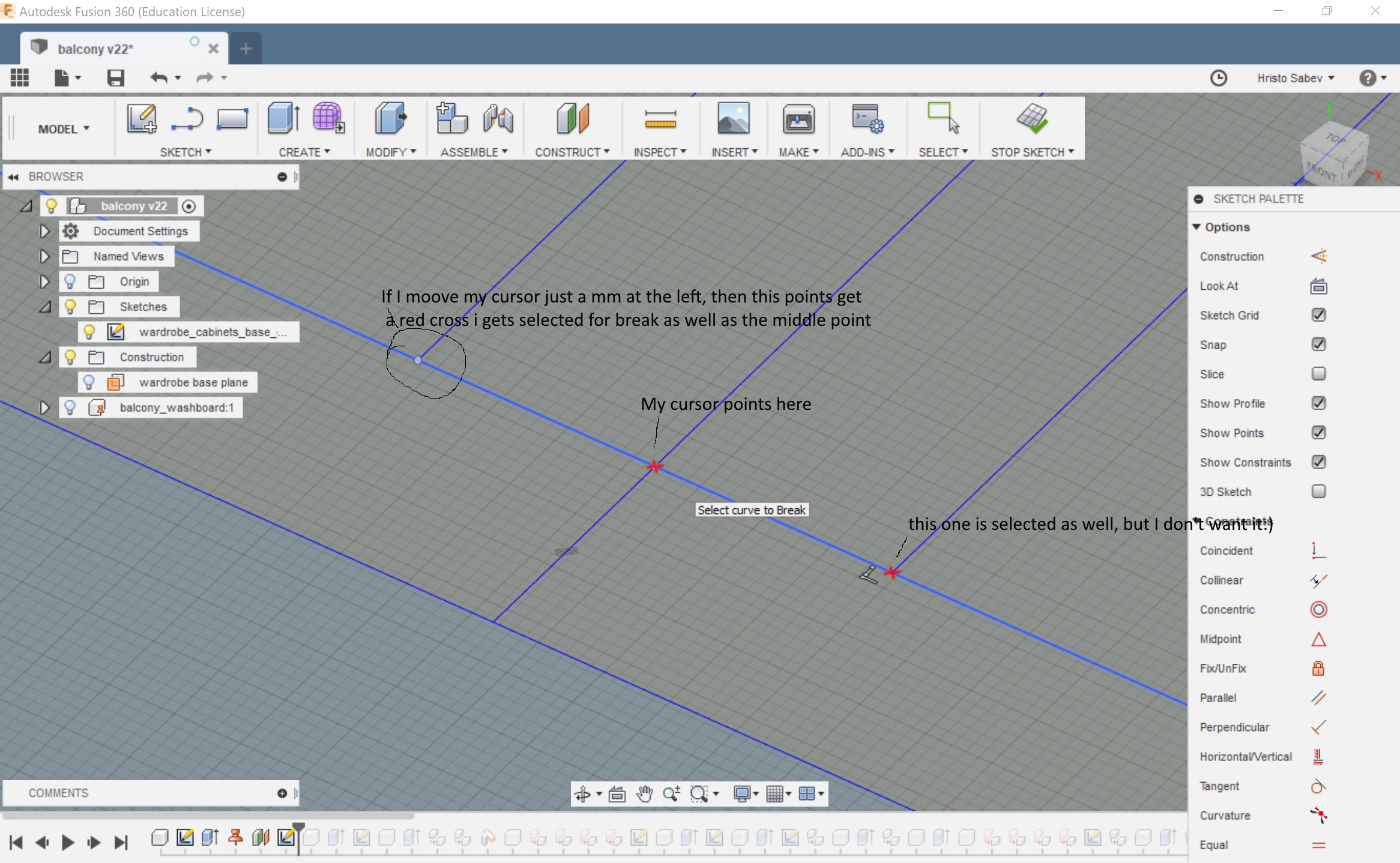Image resolution: width=1400 pixels, height=863 pixels.
Task: Open the SELECT dropdown menu
Action: pyautogui.click(x=943, y=152)
